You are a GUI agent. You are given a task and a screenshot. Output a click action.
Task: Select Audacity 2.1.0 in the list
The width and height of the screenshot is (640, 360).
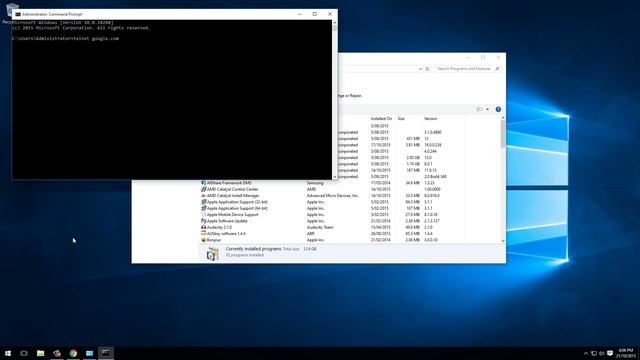[332, 227]
